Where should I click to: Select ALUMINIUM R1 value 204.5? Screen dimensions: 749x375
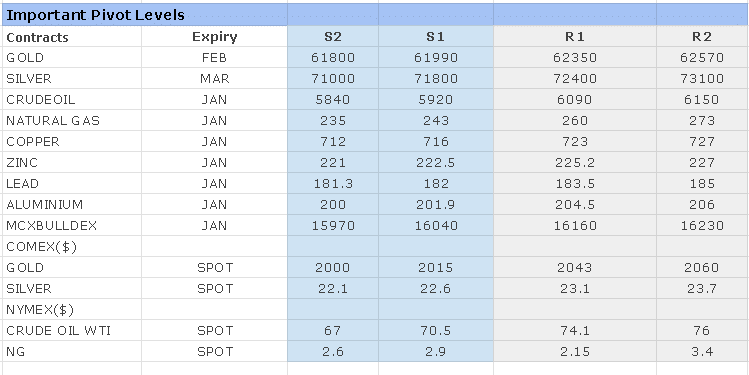pyautogui.click(x=575, y=205)
